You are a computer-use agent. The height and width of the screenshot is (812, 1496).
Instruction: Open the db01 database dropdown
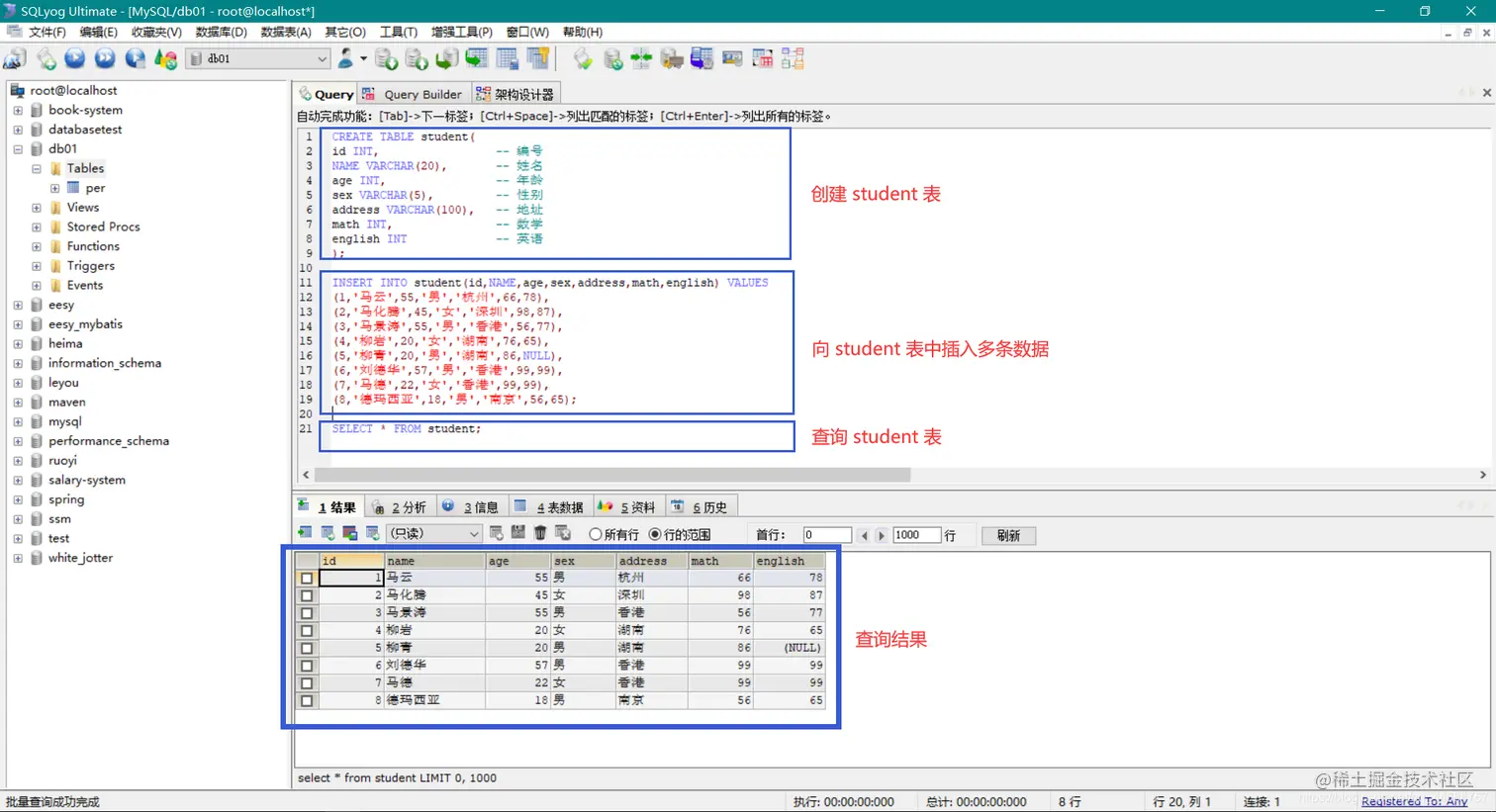click(x=322, y=59)
